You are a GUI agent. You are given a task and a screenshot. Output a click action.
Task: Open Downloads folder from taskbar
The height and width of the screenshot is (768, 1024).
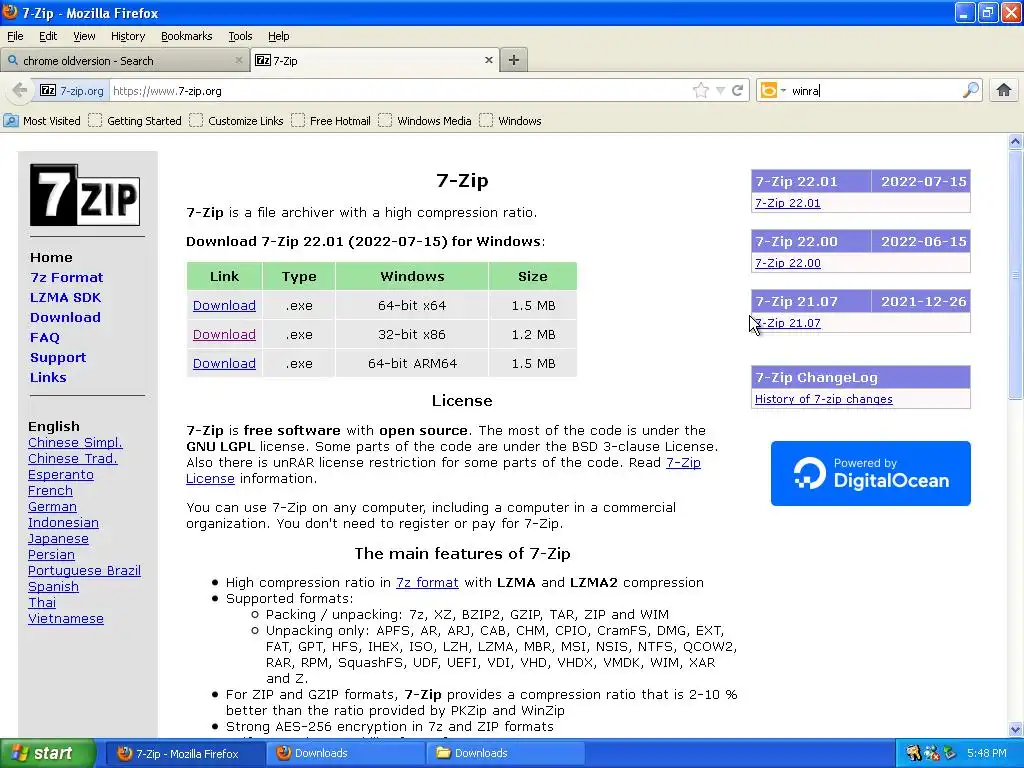(504, 753)
